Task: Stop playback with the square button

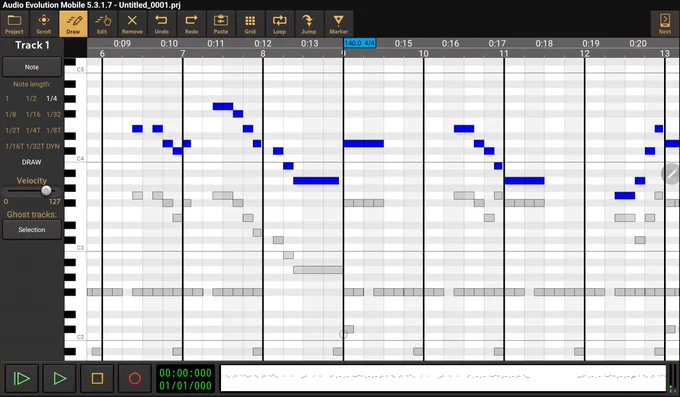Action: click(x=97, y=379)
